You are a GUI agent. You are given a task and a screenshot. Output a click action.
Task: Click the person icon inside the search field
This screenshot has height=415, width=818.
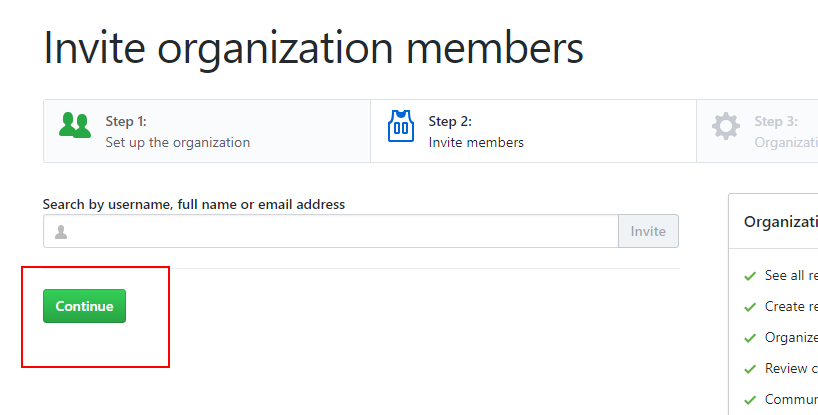(x=61, y=232)
